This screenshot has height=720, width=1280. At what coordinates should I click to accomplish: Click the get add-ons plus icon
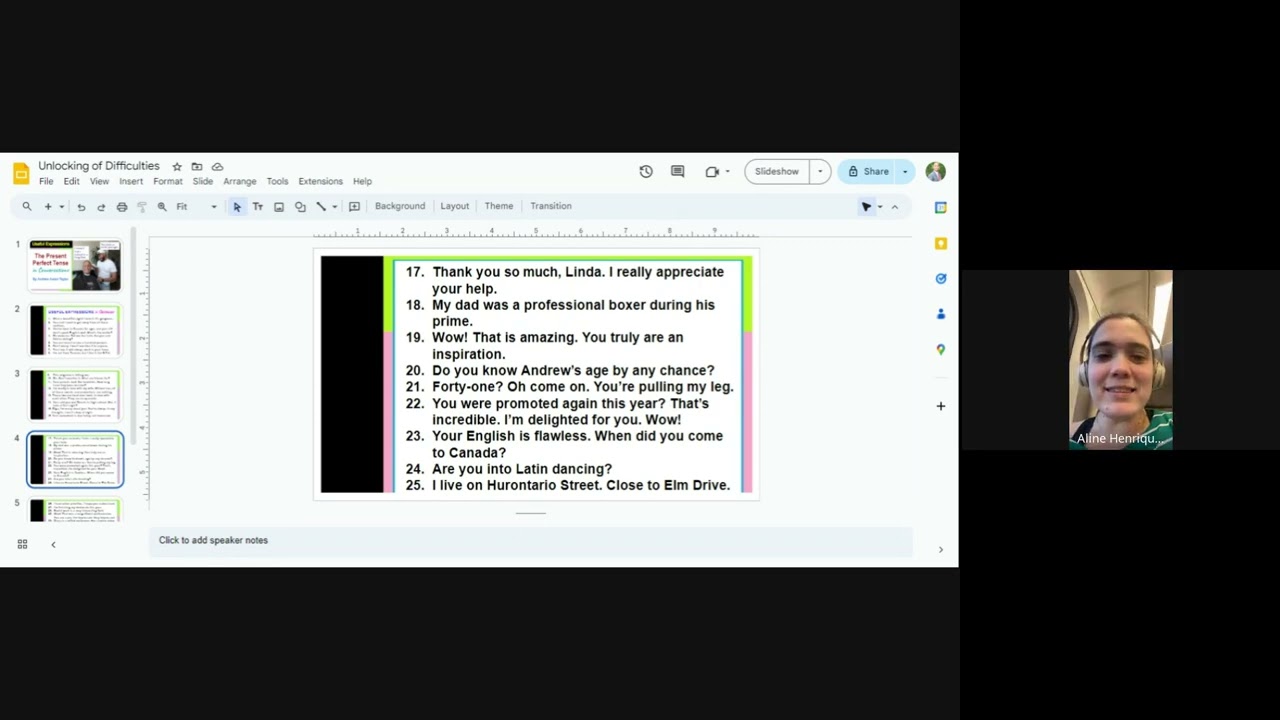click(x=941, y=406)
